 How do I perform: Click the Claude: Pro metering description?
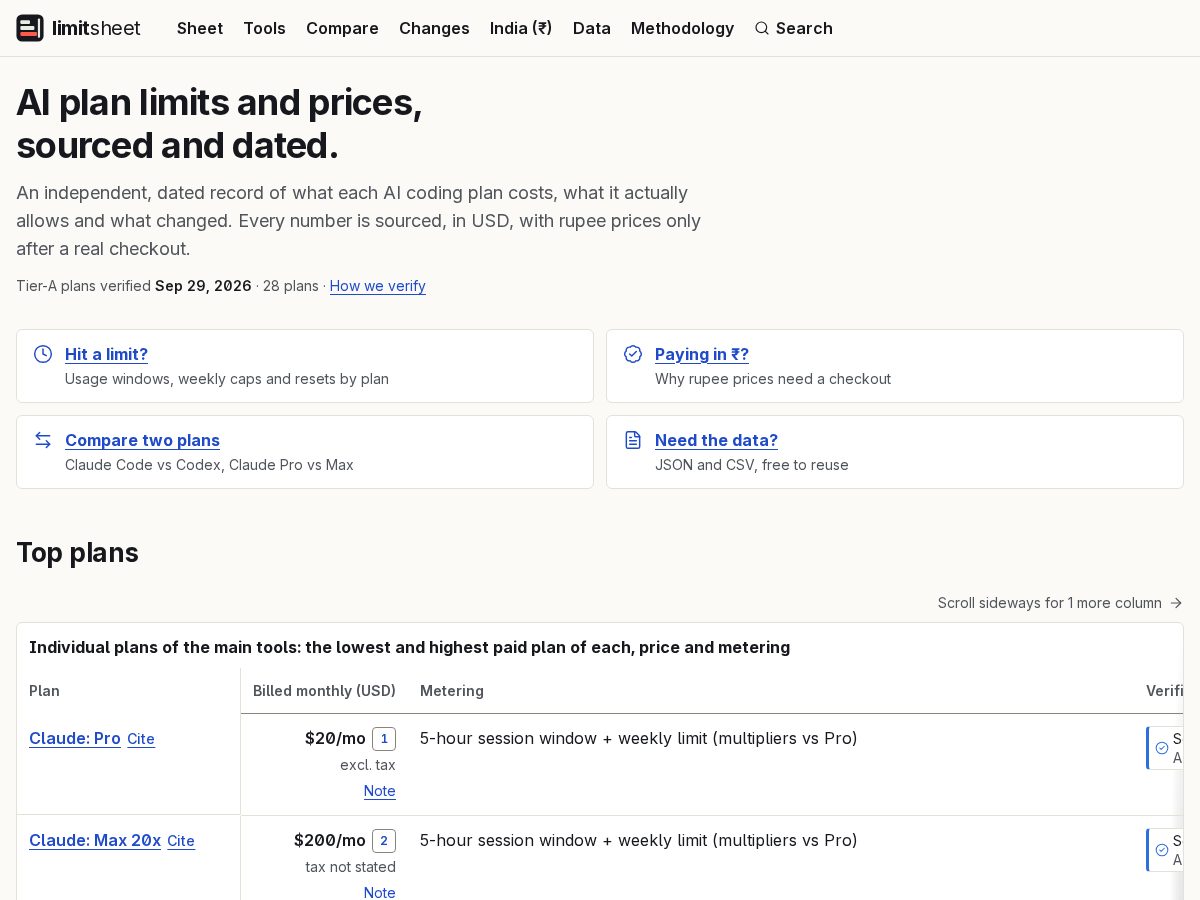[x=639, y=738]
